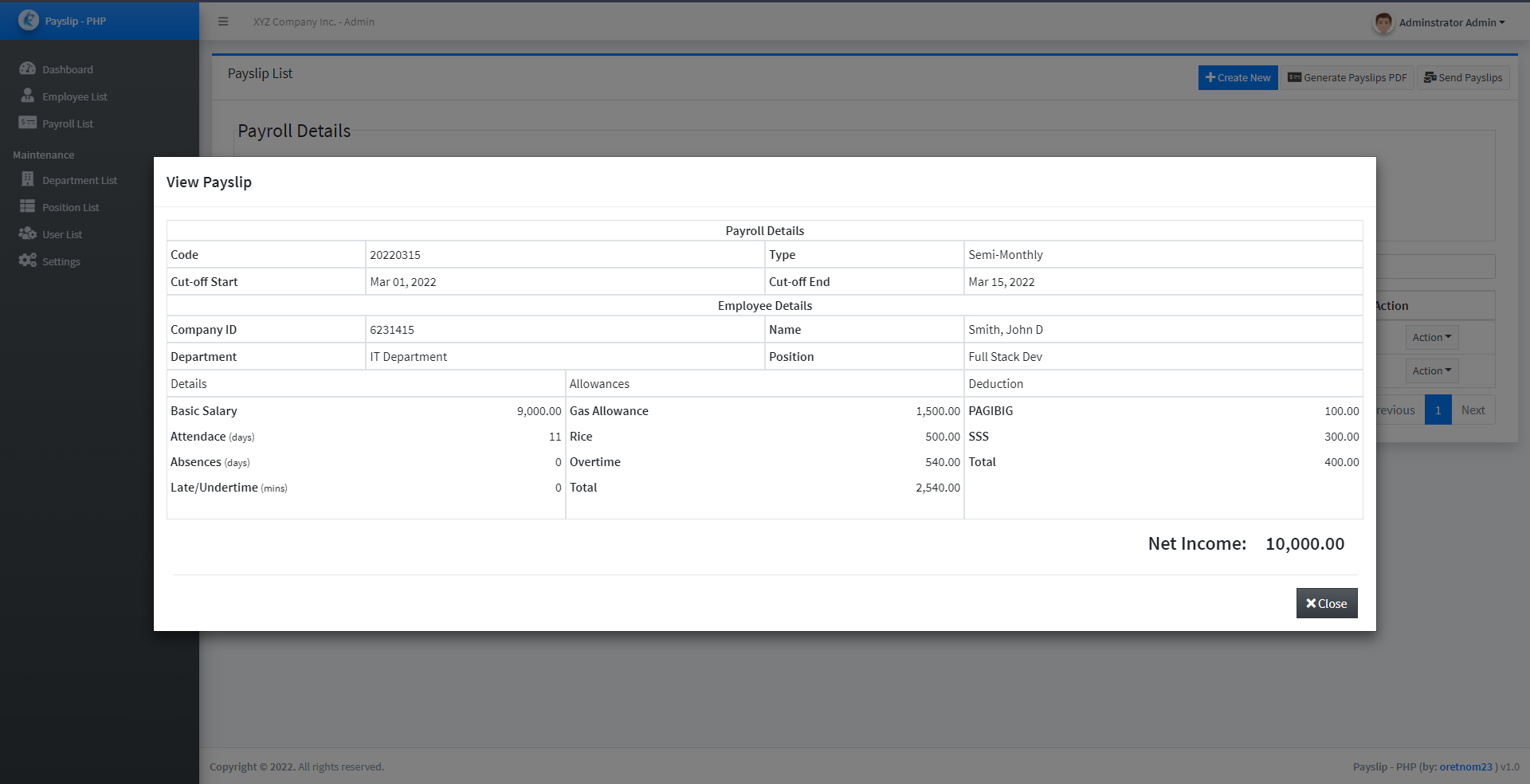Click Rice allowance amount 500.00
Image resolution: width=1530 pixels, height=784 pixels.
point(943,437)
